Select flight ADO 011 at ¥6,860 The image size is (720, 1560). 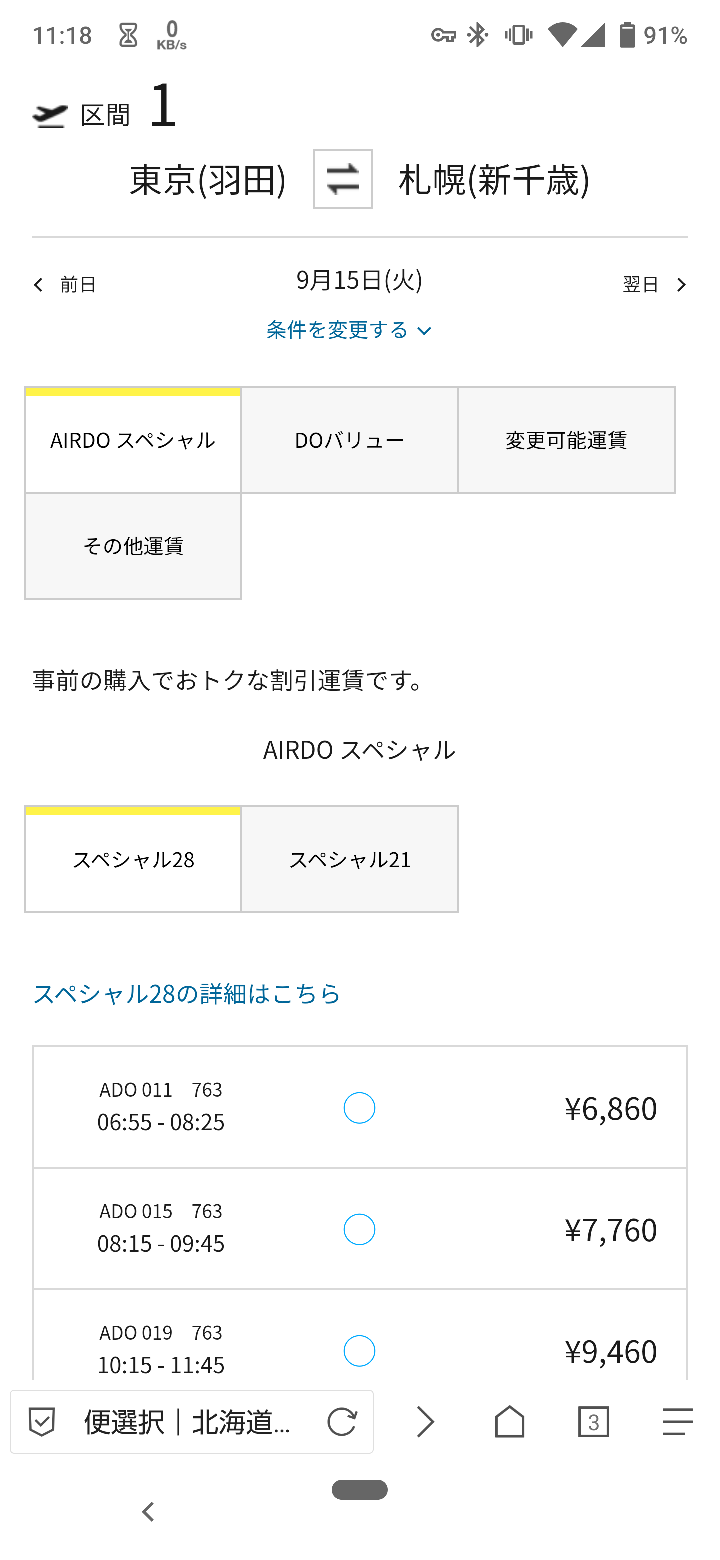[359, 1108]
